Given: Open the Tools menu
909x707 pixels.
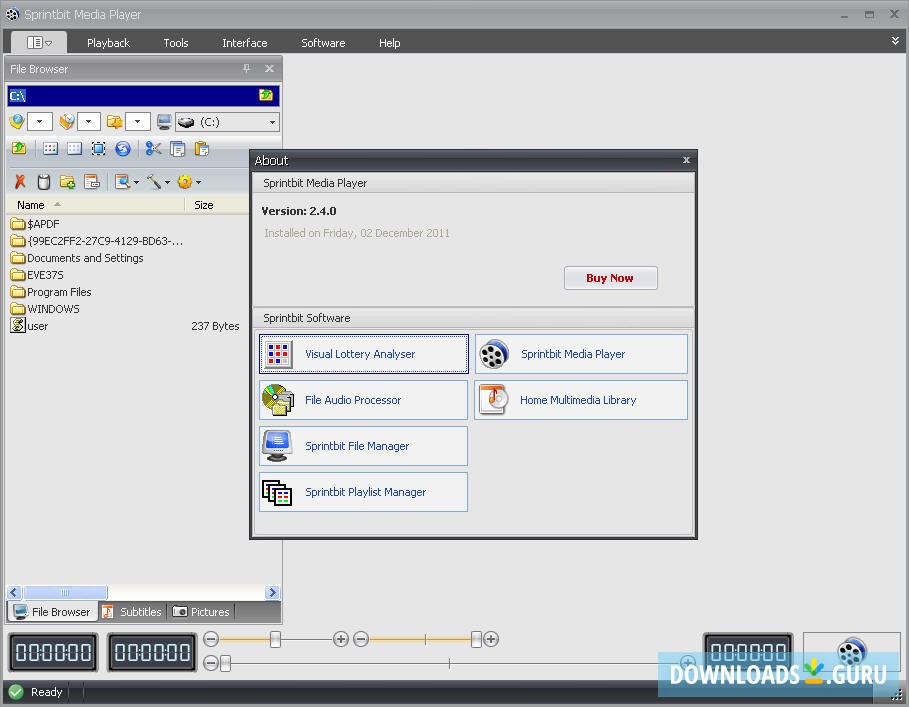Looking at the screenshot, I should click(x=176, y=43).
